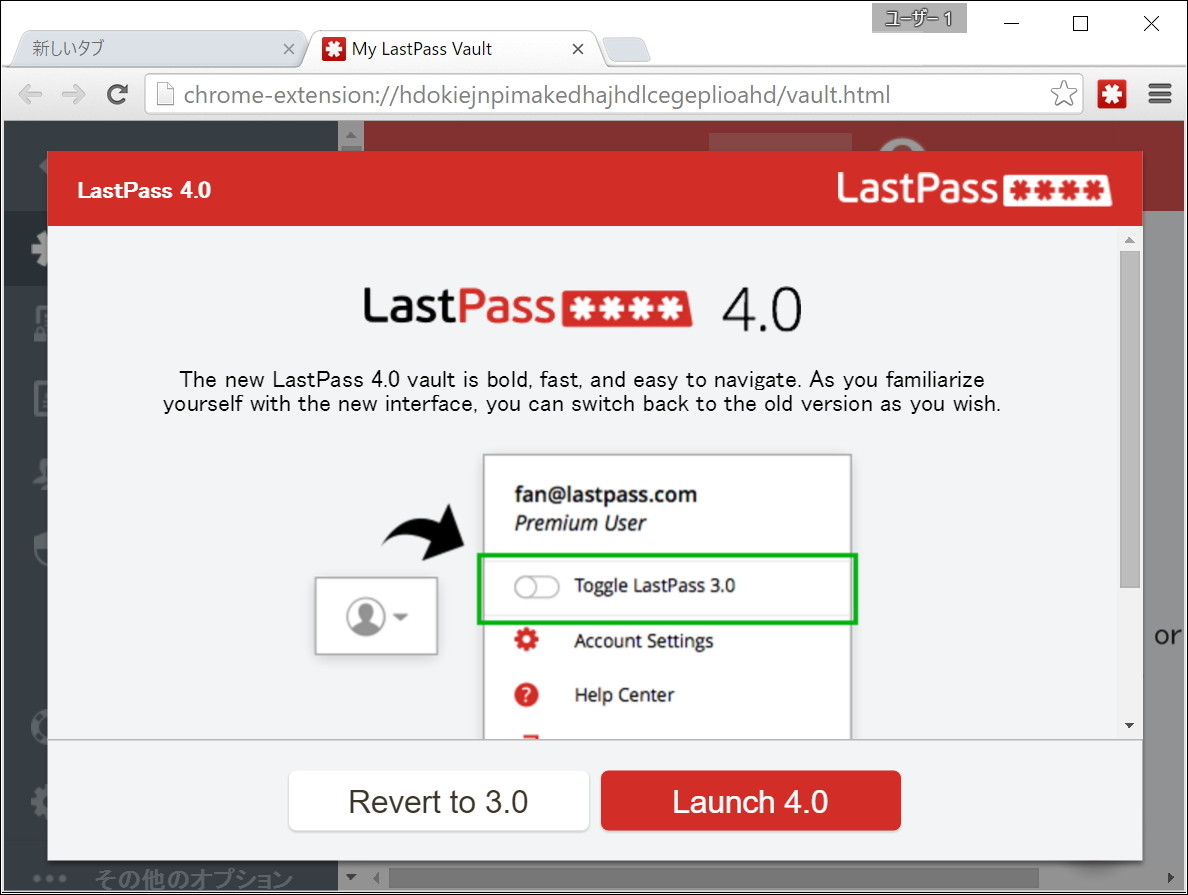Click the Revert to 3.0 button

[x=439, y=801]
